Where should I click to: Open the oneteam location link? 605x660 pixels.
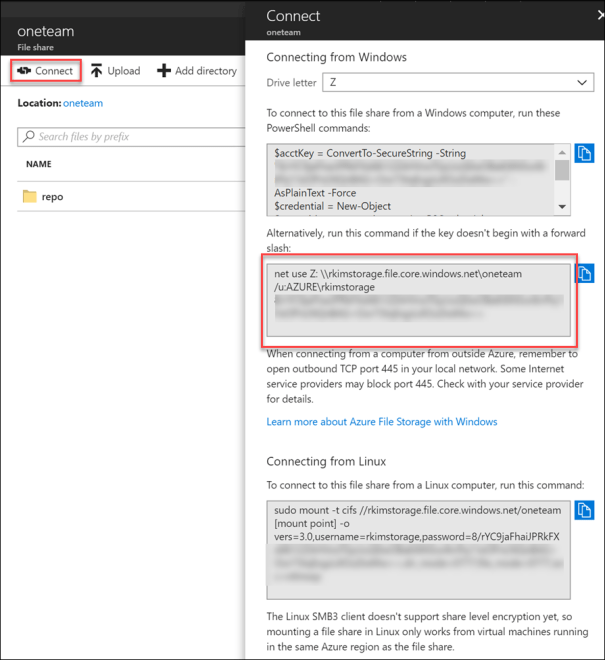83,103
